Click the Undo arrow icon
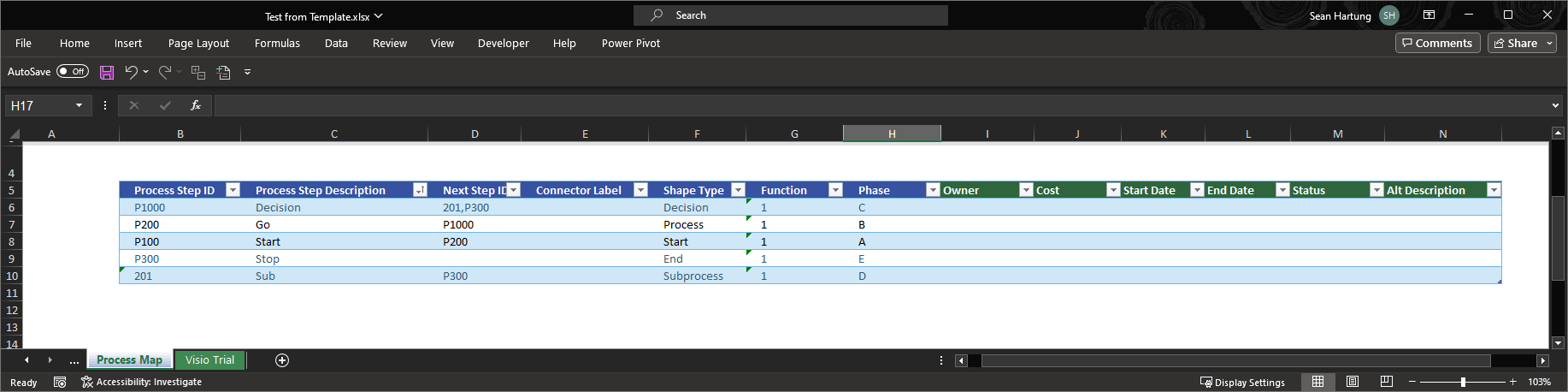The height and width of the screenshot is (392, 1568). [131, 72]
